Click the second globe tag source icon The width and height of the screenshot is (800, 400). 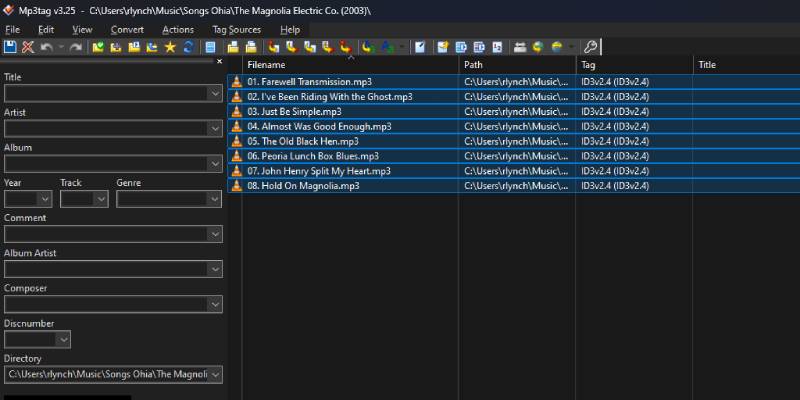point(556,47)
